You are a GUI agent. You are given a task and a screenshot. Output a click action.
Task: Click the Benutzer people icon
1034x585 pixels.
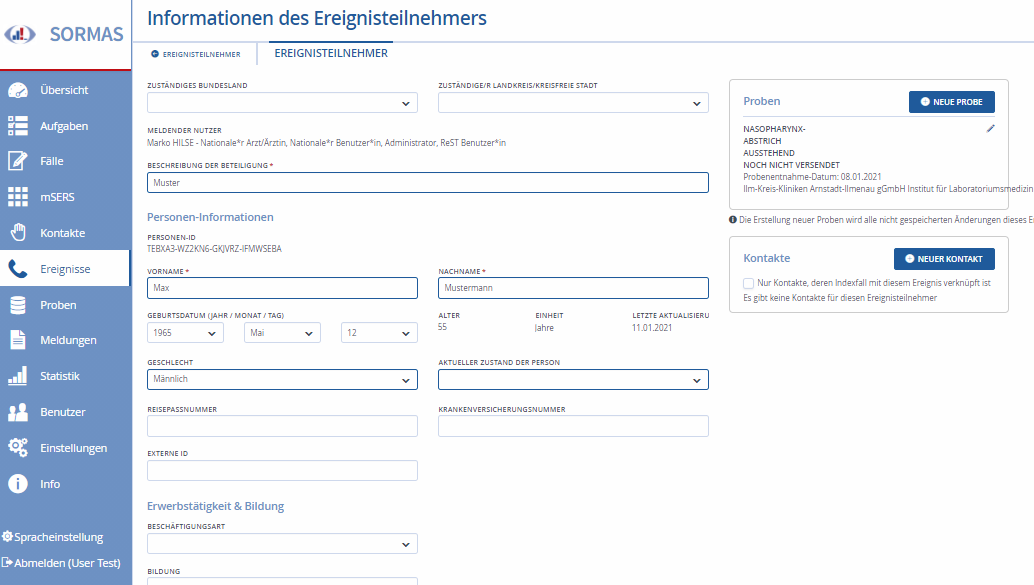[x=18, y=412]
